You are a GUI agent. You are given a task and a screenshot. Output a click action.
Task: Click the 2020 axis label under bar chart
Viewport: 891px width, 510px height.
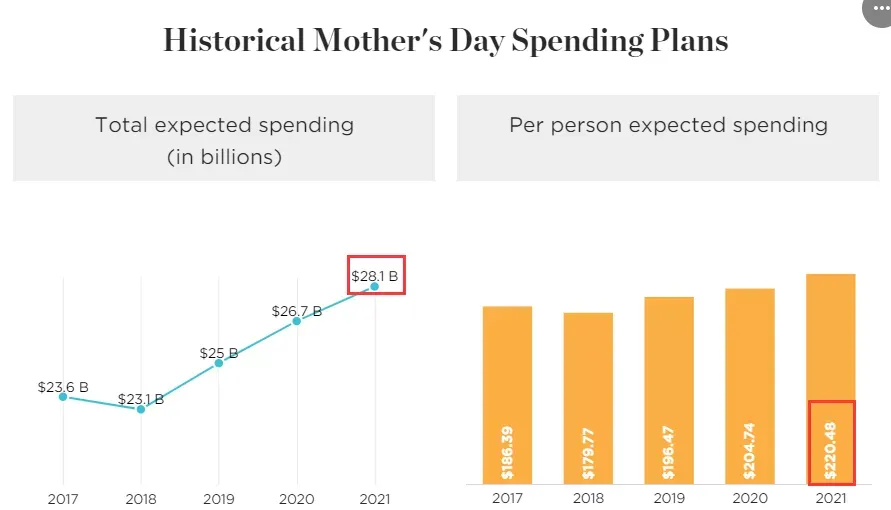(x=750, y=498)
